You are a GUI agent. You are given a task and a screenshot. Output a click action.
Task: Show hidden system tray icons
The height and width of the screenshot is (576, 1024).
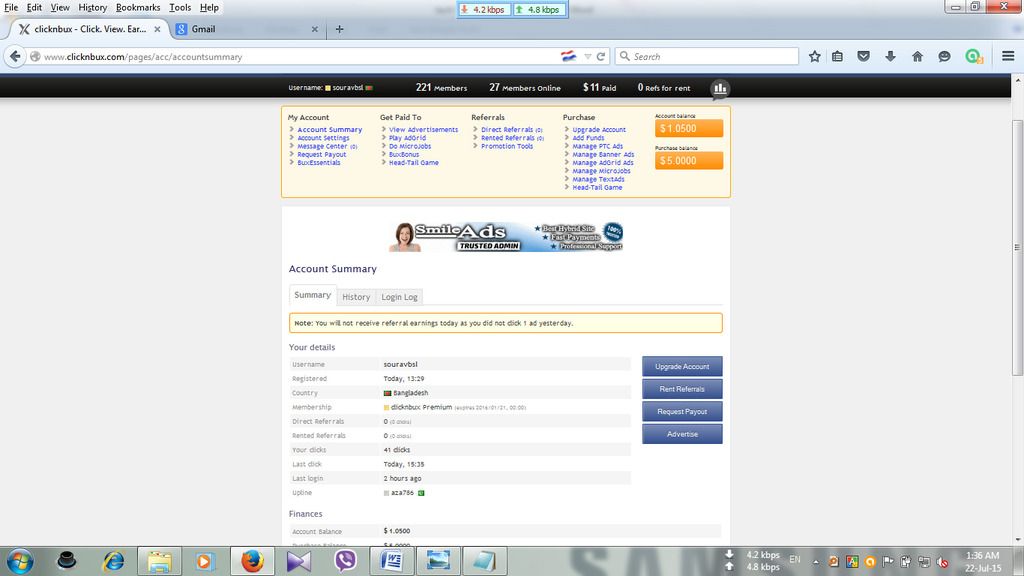pos(817,561)
